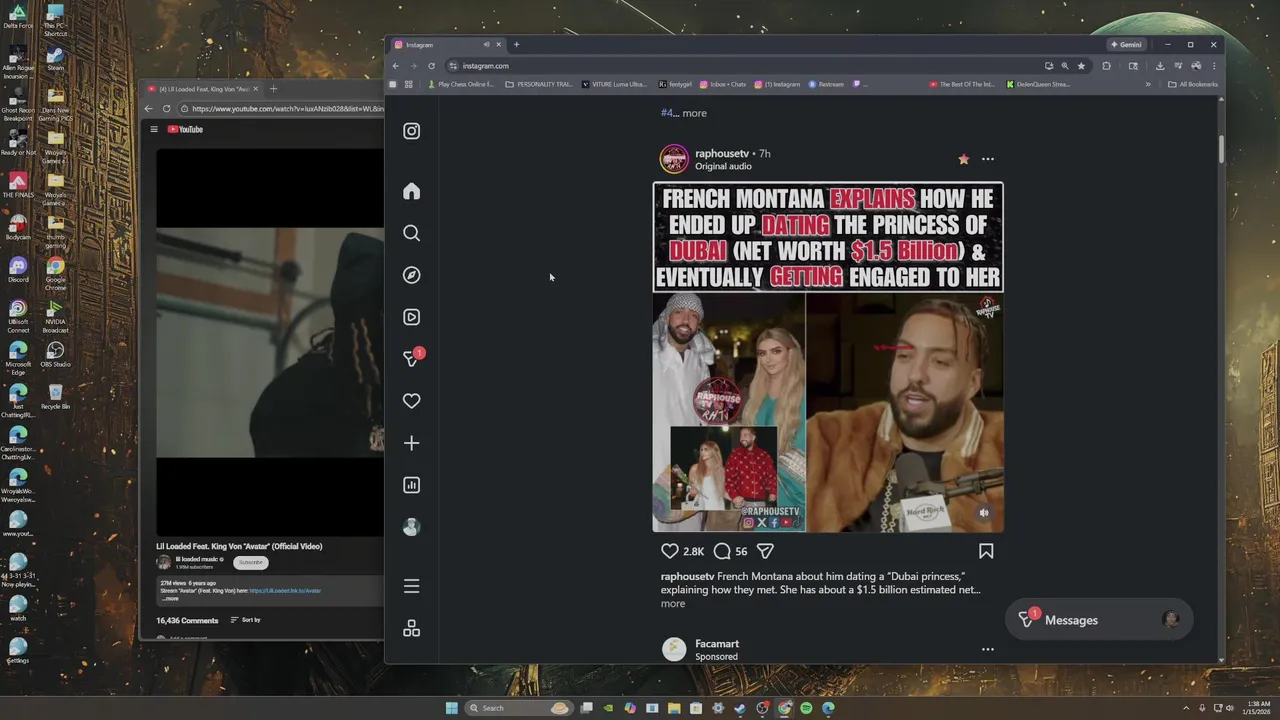The image size is (1280, 720).
Task: Open the Restream bookmark
Action: (x=826, y=84)
